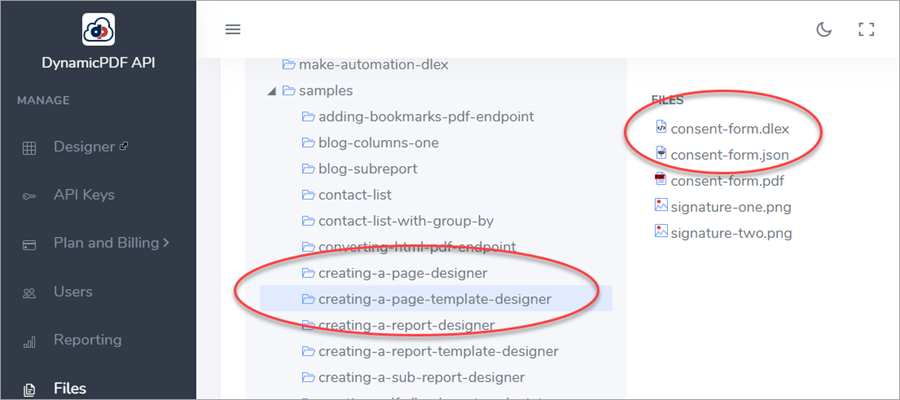Screen dimensions: 900x400
Task: Click the hamburger menu icon
Action: point(233,29)
